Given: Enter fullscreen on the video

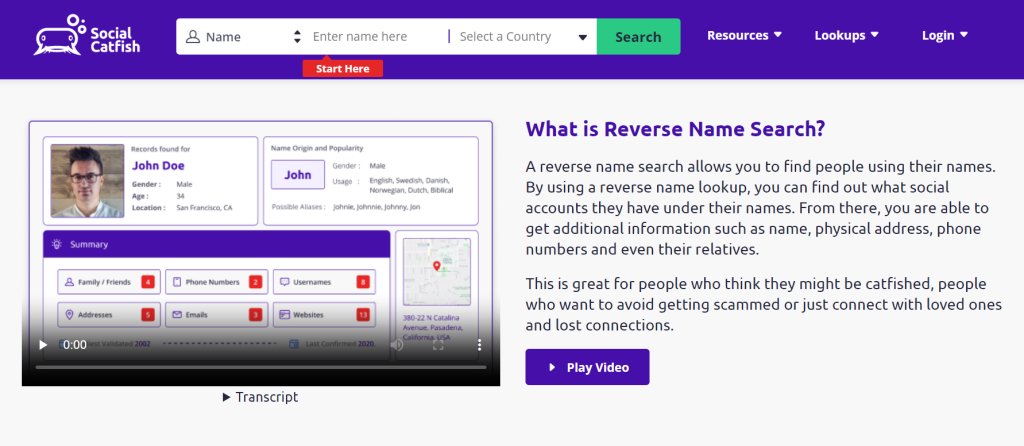Looking at the screenshot, I should (438, 345).
